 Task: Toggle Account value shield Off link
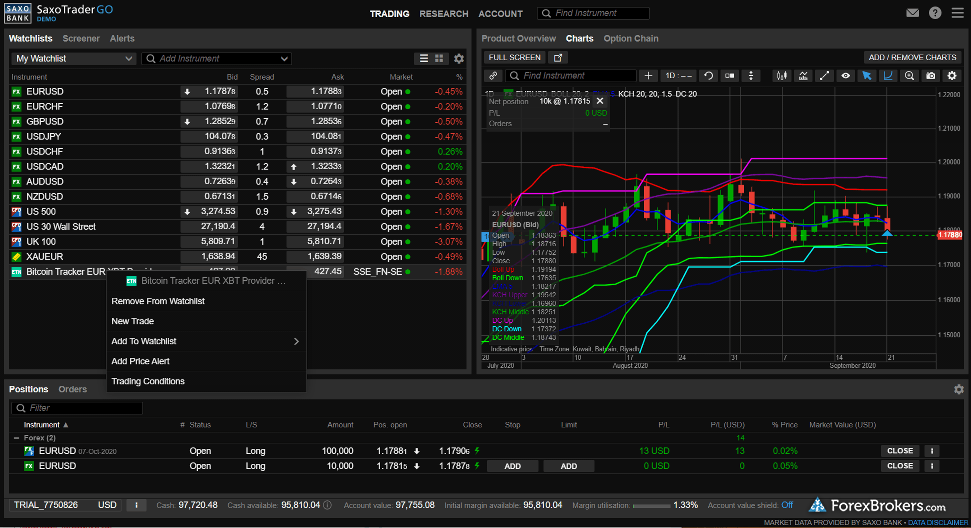tap(787, 505)
